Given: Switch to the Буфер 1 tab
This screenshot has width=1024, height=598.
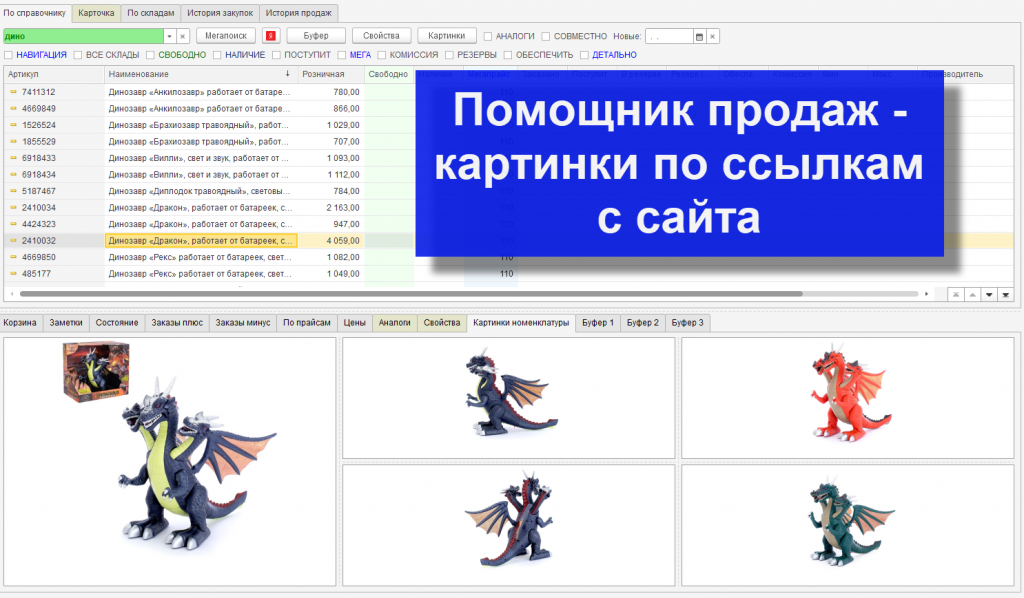Looking at the screenshot, I should [x=598, y=323].
